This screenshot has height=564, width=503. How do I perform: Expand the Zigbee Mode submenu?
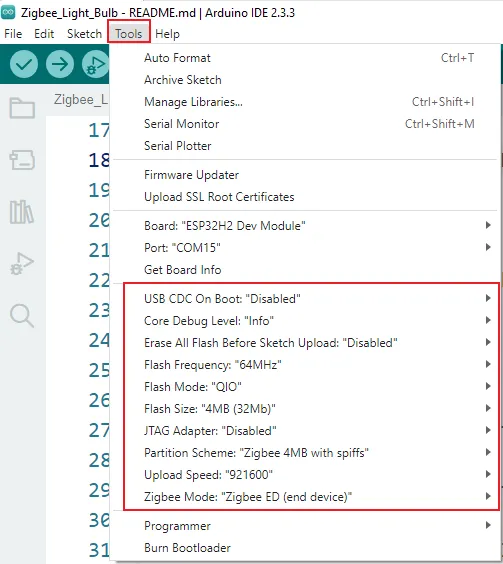[x=311, y=497]
